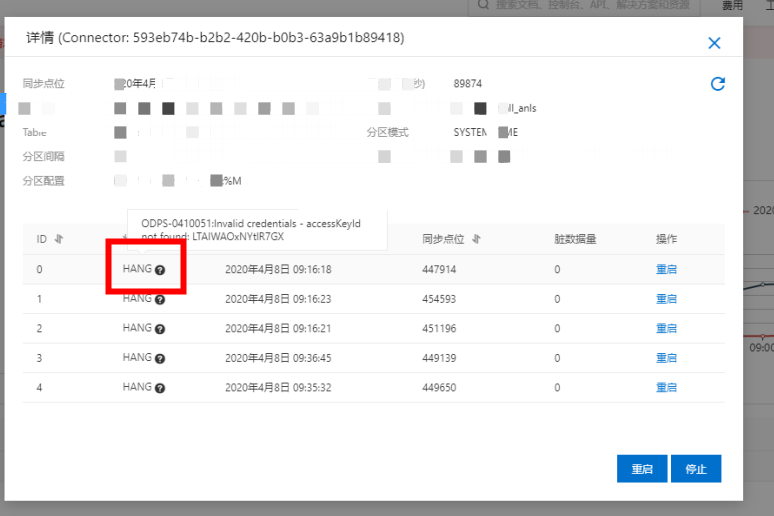This screenshot has height=516, width=774.
Task: Open the 费用 menu in the top bar
Action: click(x=732, y=6)
